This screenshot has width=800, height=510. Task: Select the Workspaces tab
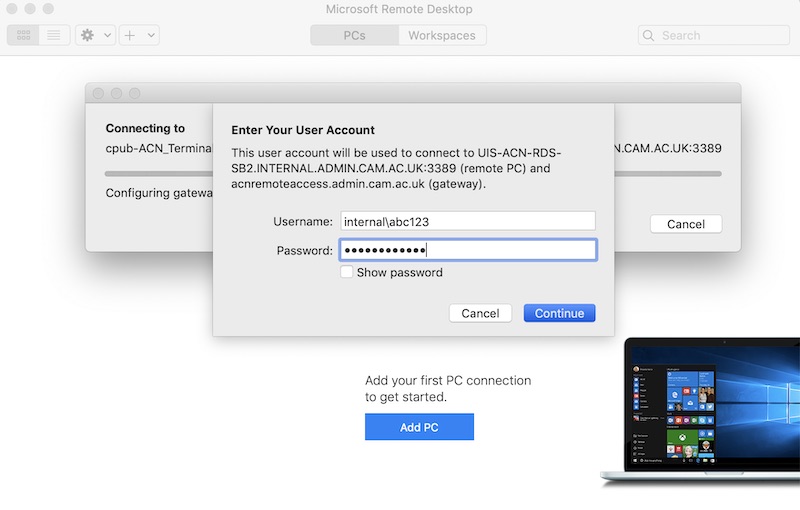point(442,35)
